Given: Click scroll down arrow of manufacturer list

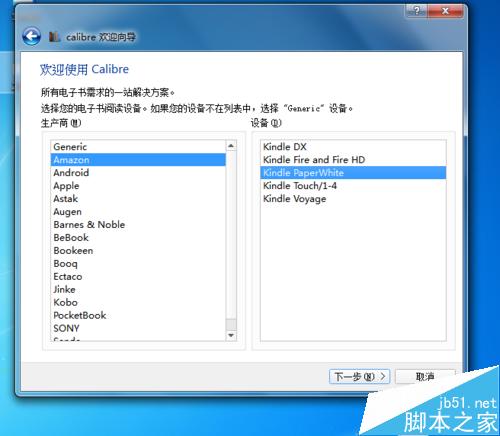Looking at the screenshot, I should click(231, 335).
